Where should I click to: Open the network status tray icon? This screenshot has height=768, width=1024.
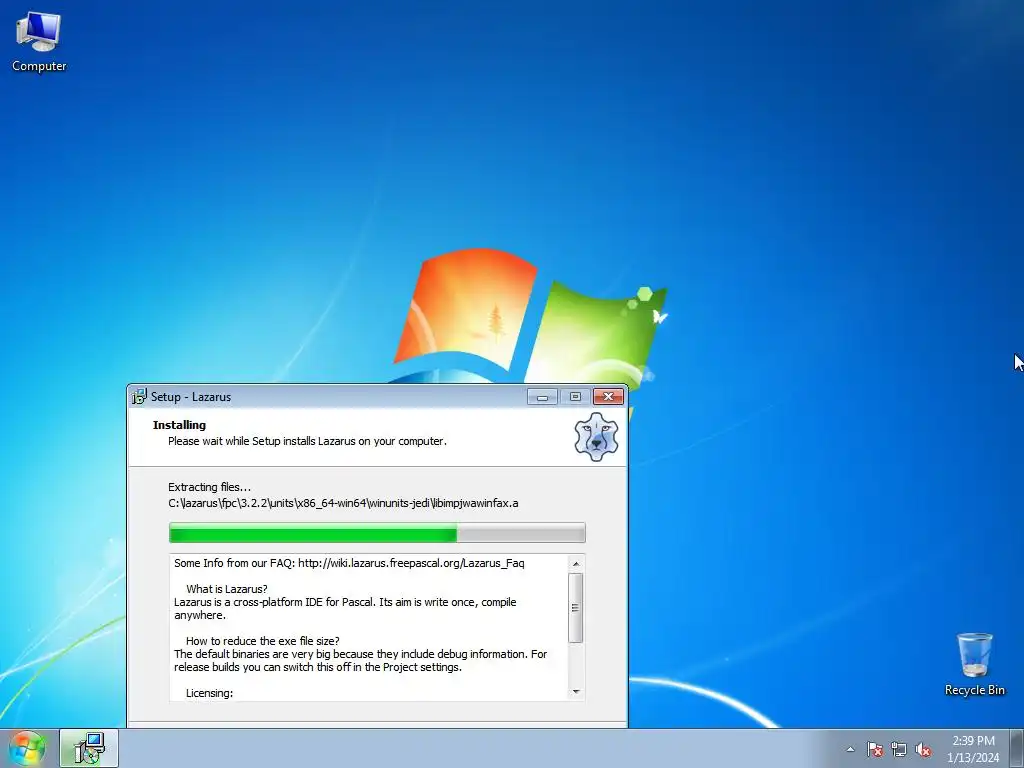(x=899, y=749)
